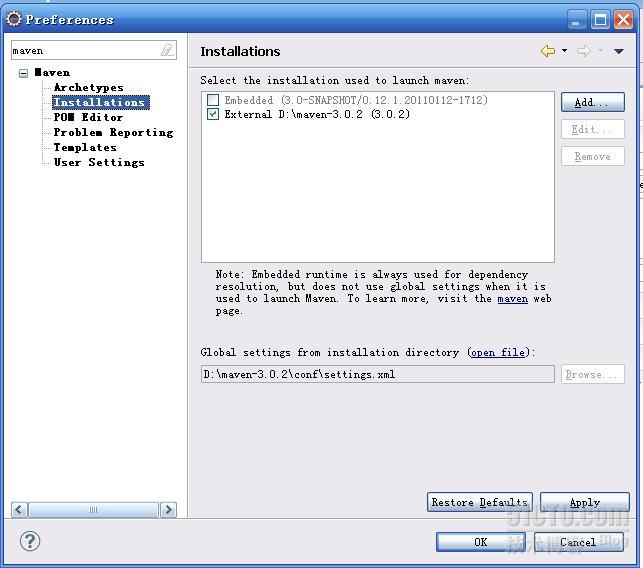
Task: Select Installations in the tree
Action: [x=100, y=102]
